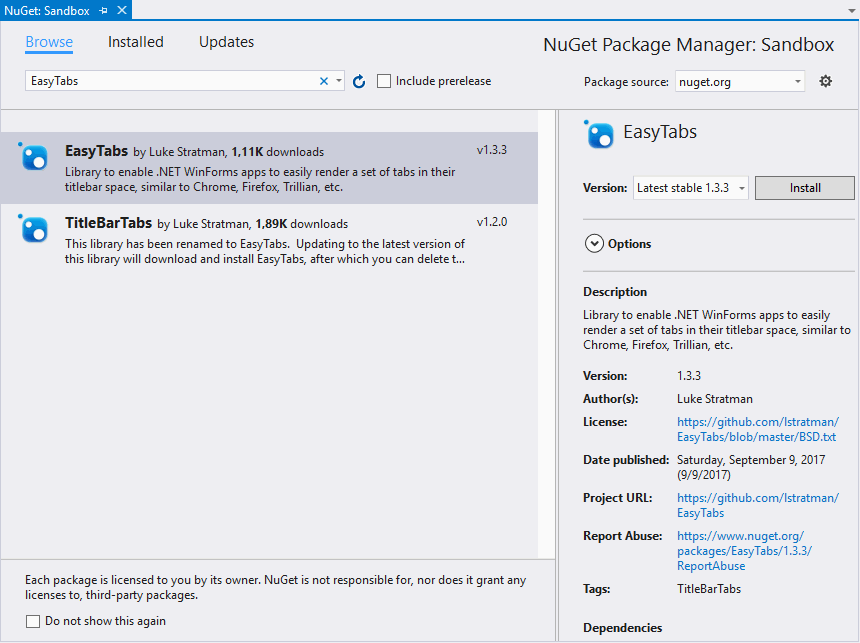Open search history dropdown arrow

click(x=339, y=81)
